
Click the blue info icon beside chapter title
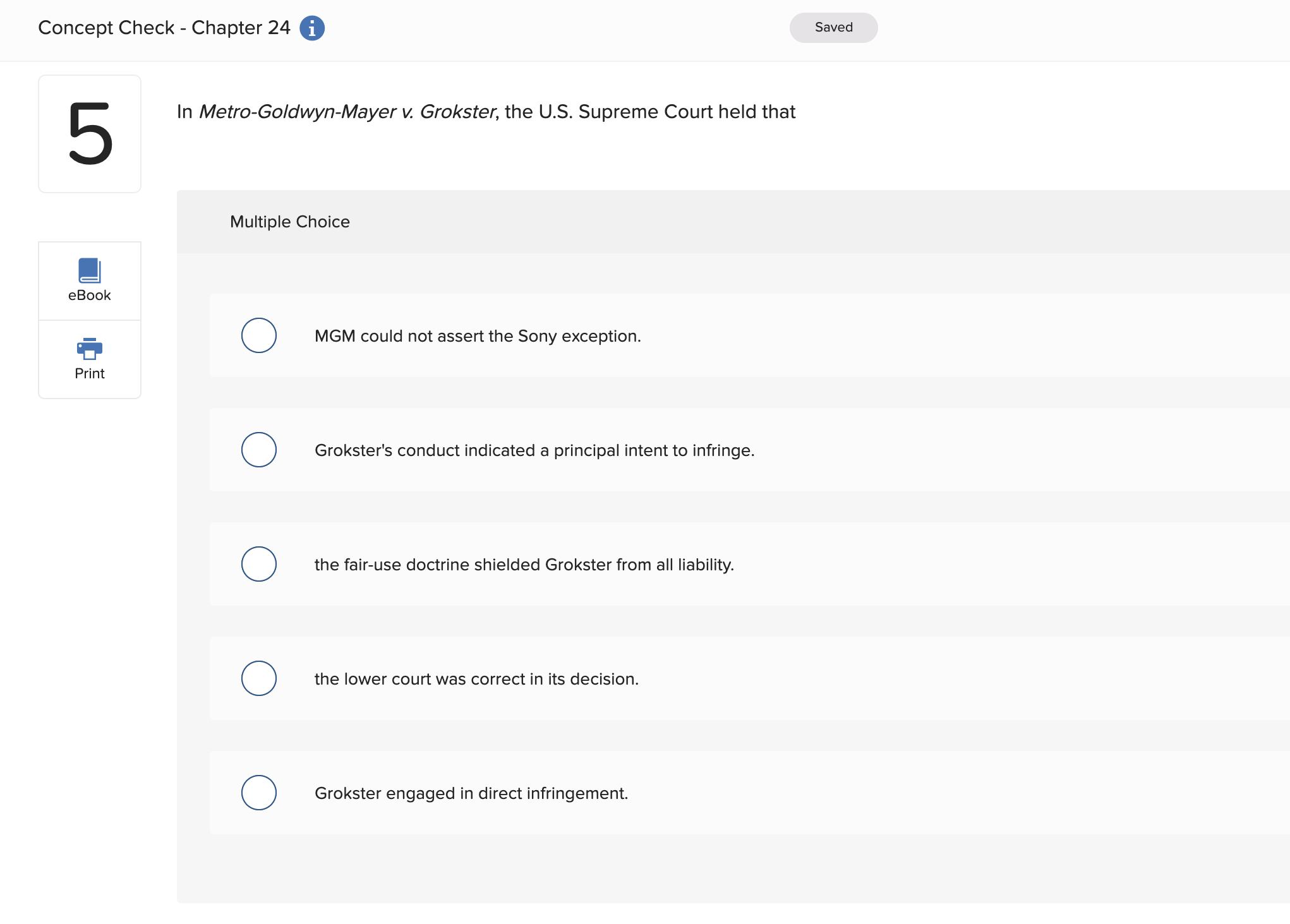tap(311, 28)
